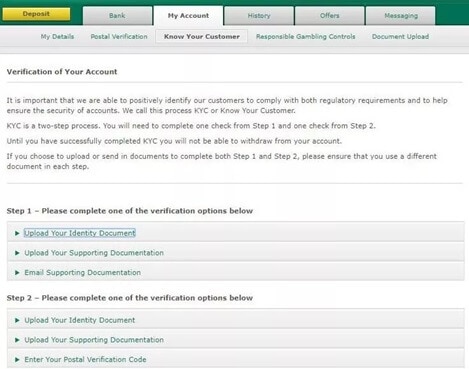Open the Offers tab
The image size is (469, 369).
[x=330, y=16]
